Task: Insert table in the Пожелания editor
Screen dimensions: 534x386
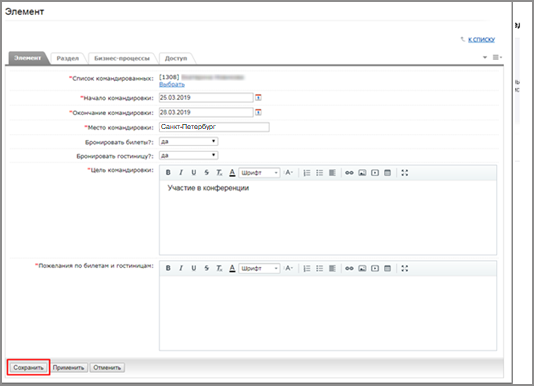Action: [x=387, y=268]
